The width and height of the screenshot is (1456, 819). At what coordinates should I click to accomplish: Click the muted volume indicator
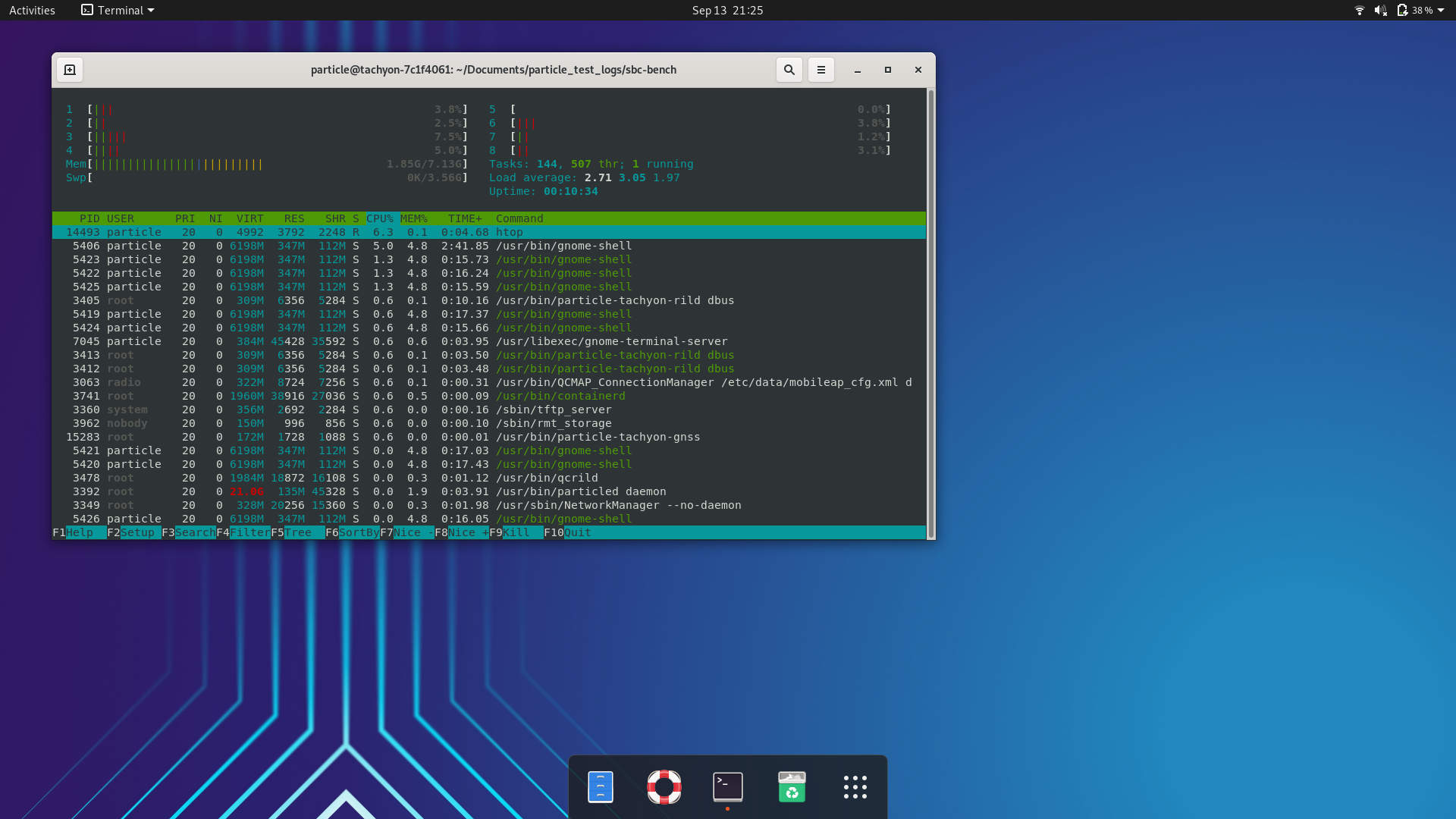point(1381,11)
